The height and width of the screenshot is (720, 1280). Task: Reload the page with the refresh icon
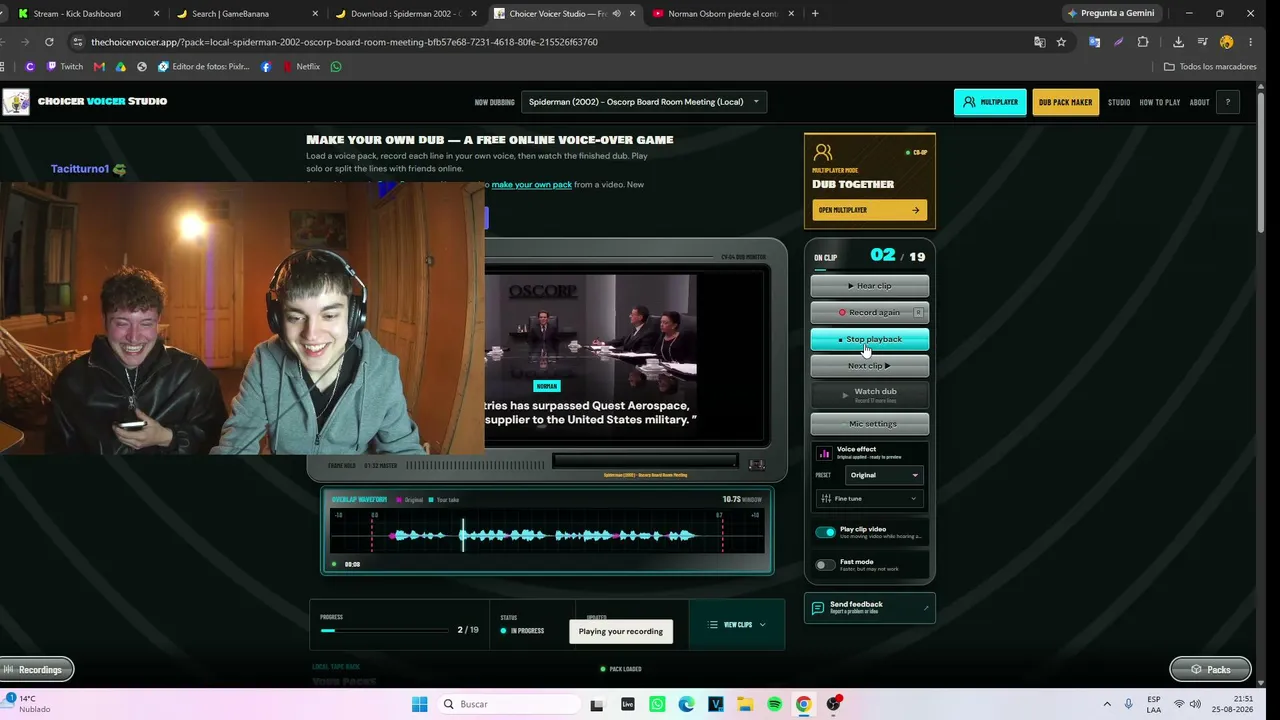click(x=49, y=42)
